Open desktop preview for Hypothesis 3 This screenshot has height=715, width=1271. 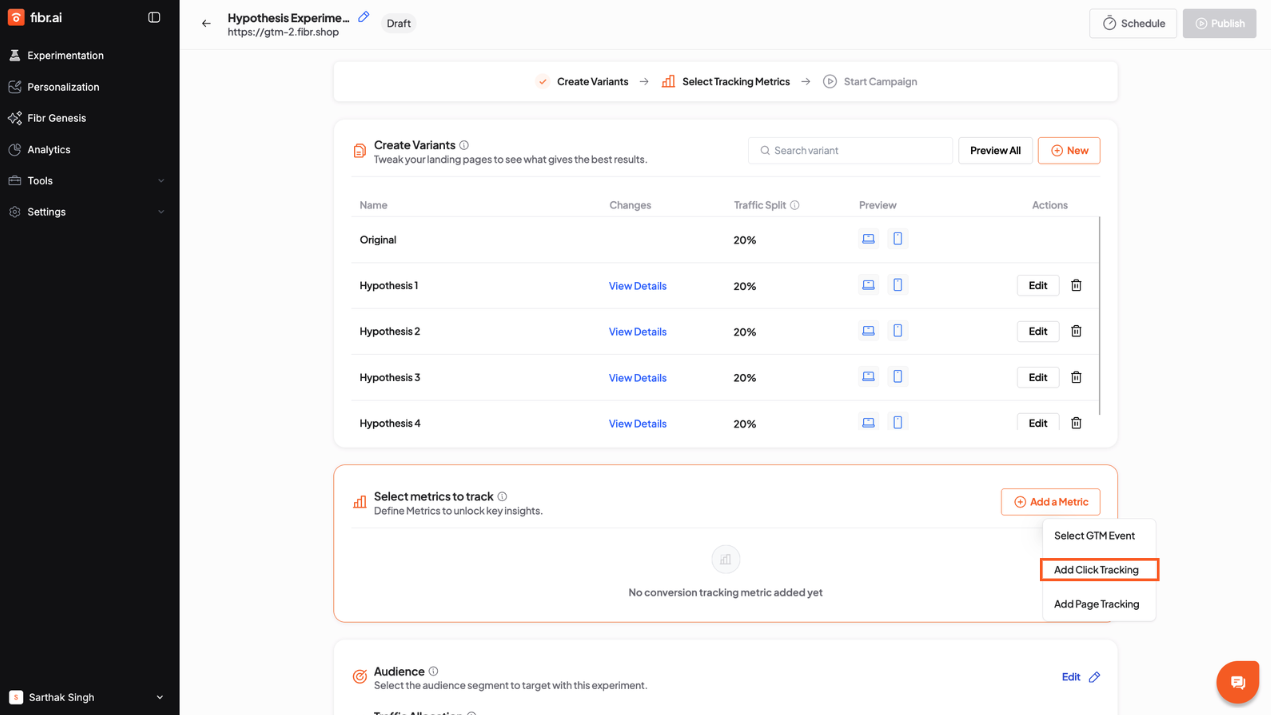point(868,377)
